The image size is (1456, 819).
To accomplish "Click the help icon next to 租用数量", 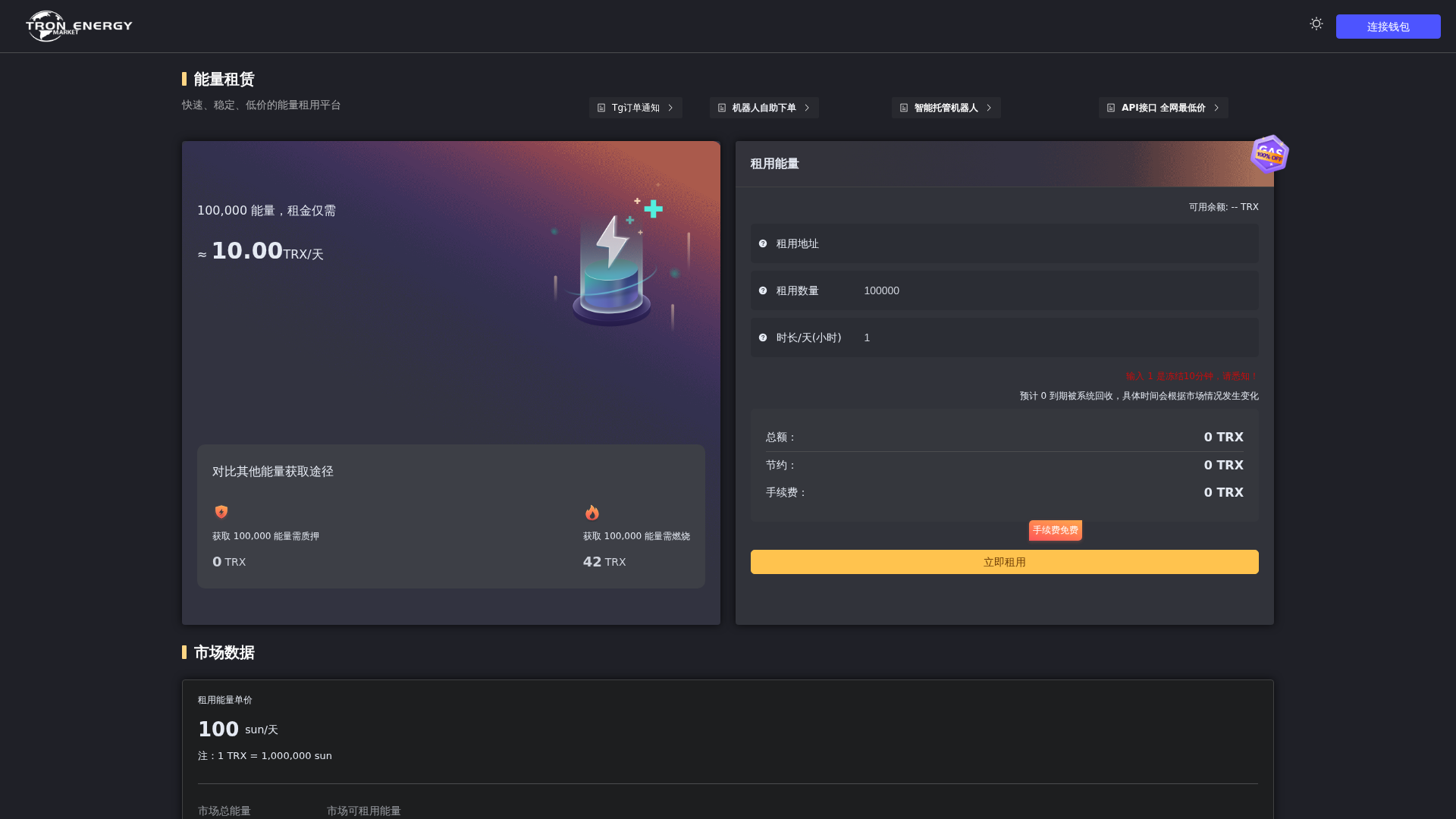I will point(763,290).
